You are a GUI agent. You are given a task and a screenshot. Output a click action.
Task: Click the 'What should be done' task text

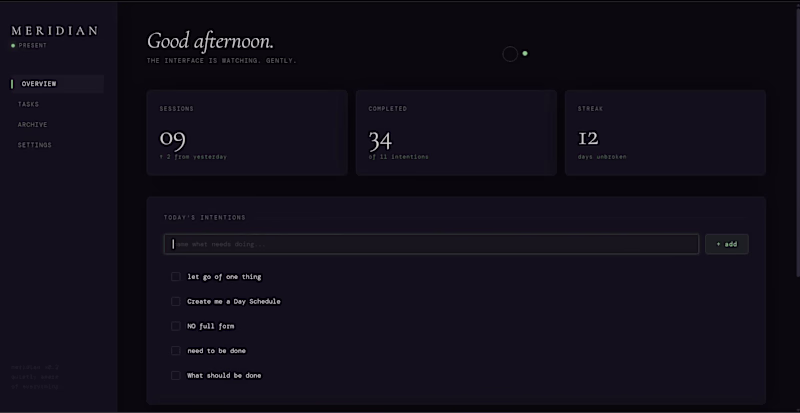pos(224,375)
